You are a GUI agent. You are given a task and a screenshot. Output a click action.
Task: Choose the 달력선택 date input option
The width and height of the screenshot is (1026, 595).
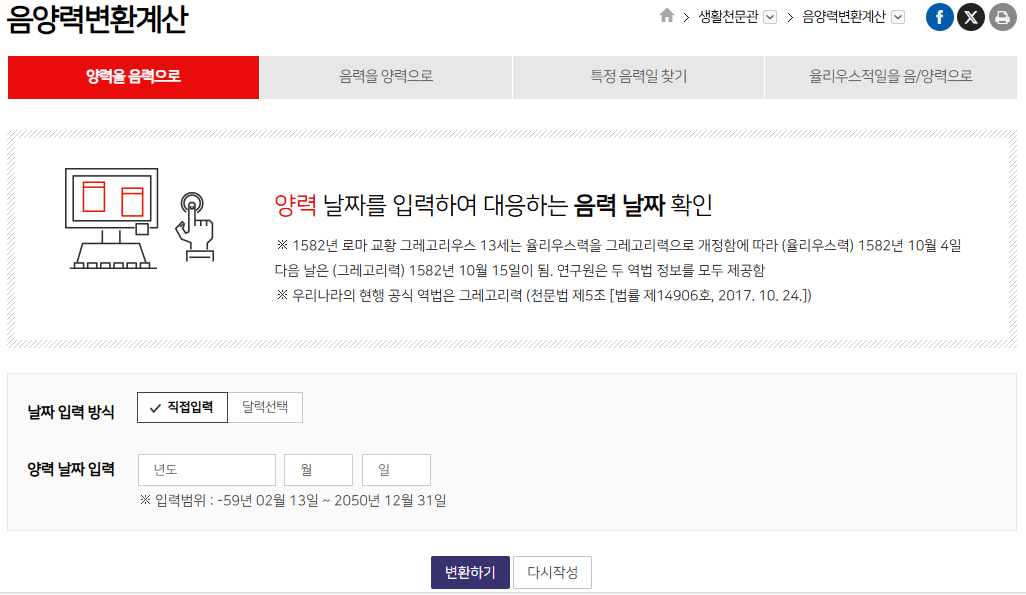pos(265,407)
